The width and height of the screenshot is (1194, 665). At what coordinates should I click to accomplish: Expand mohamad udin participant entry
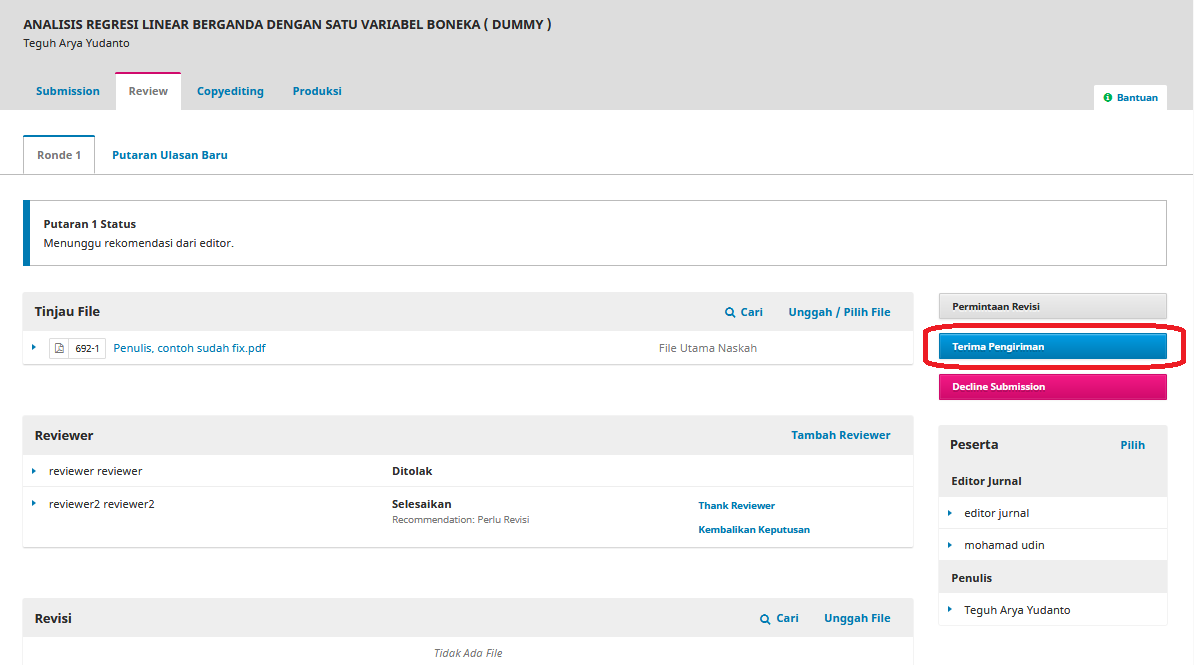949,545
